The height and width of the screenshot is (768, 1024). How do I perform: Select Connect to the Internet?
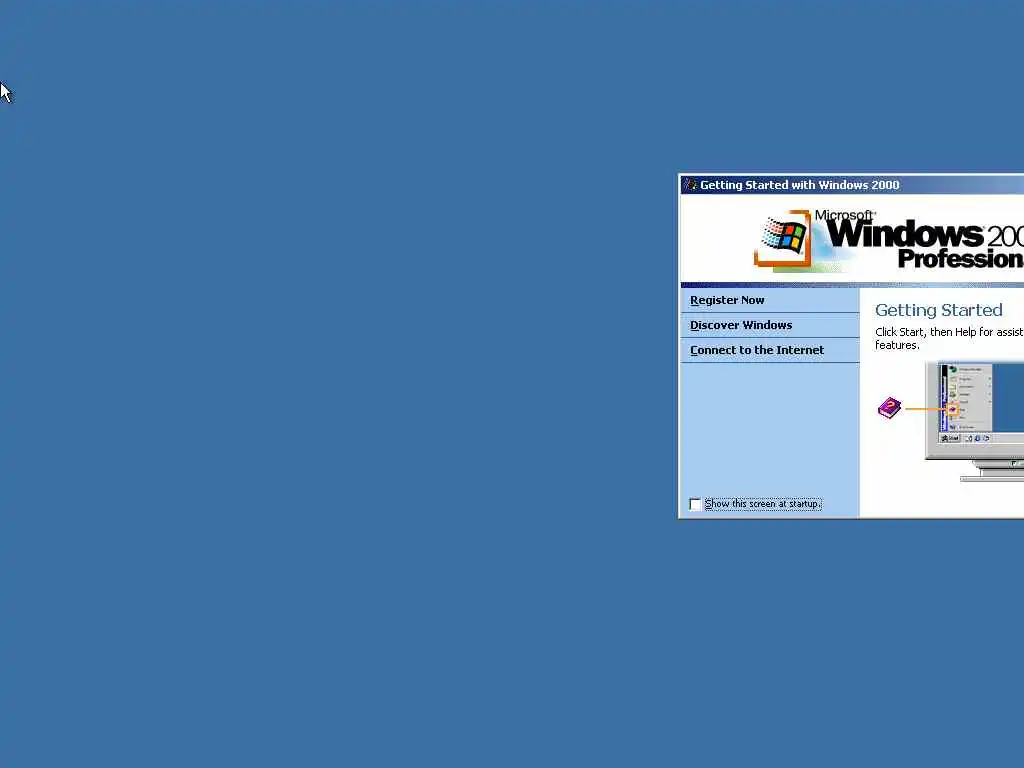[757, 350]
